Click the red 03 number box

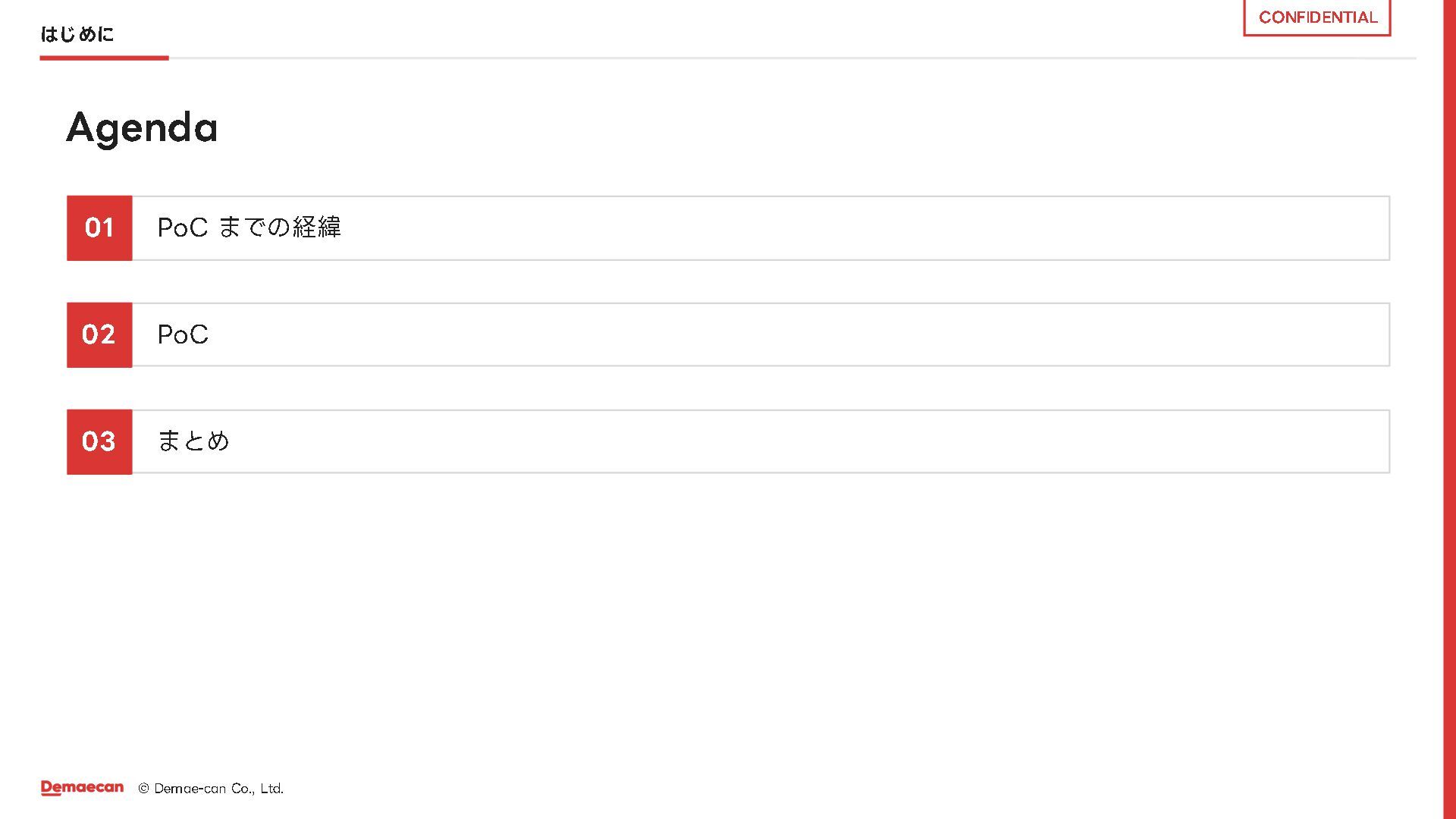click(99, 441)
